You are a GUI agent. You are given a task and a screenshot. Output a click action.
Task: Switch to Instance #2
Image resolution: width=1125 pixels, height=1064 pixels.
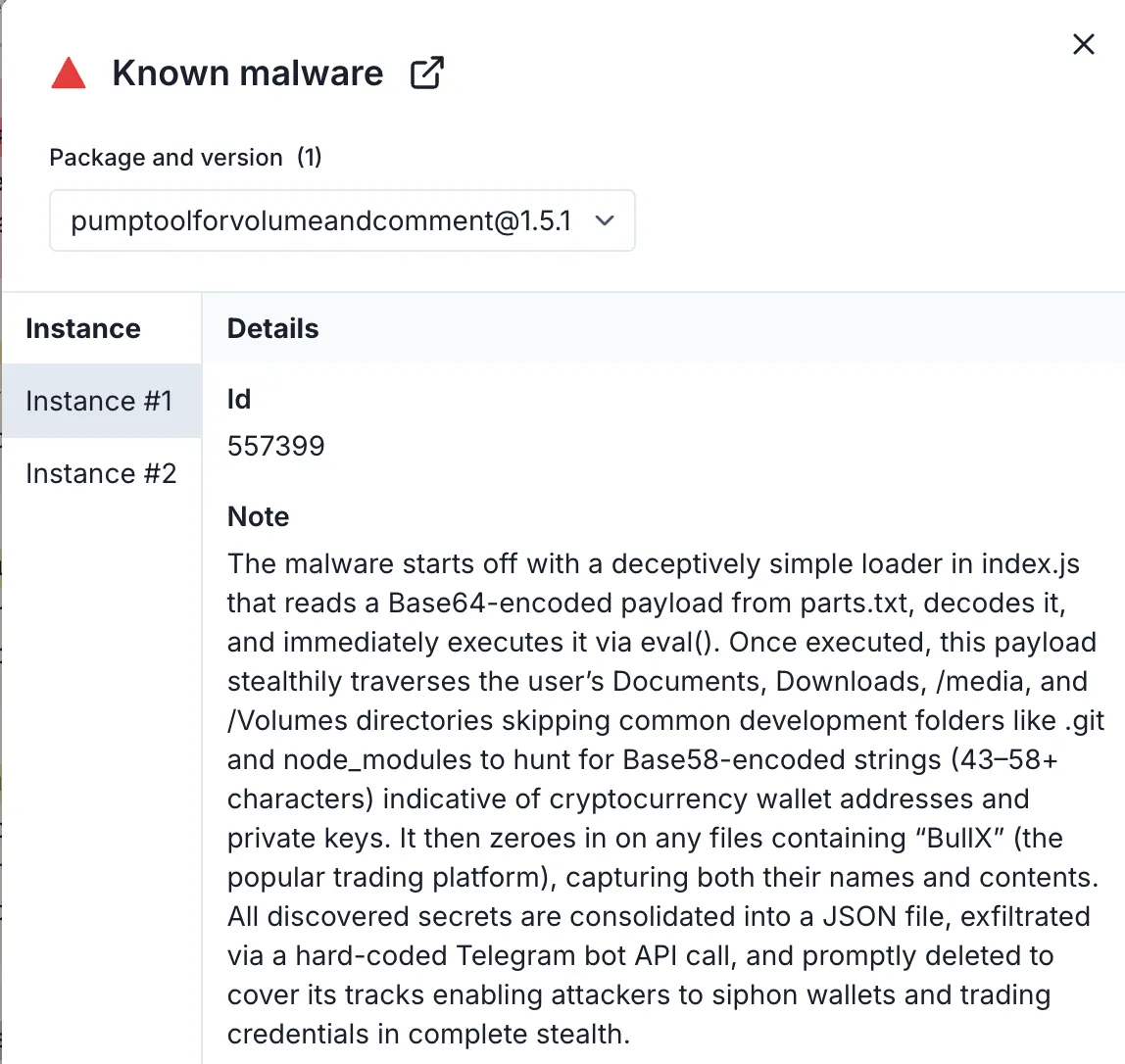(x=101, y=473)
